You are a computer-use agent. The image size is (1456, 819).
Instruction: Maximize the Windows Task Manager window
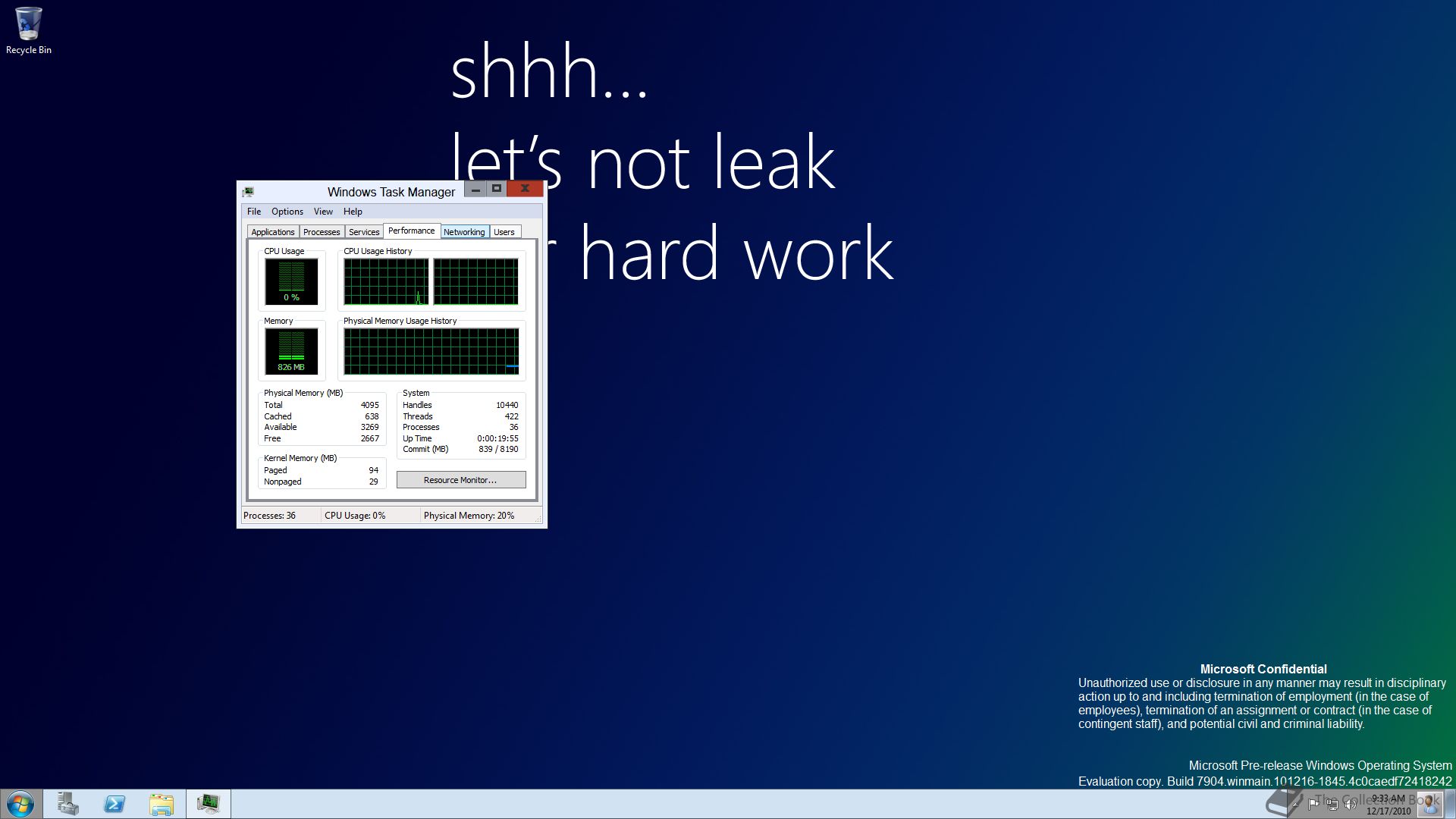coord(497,189)
